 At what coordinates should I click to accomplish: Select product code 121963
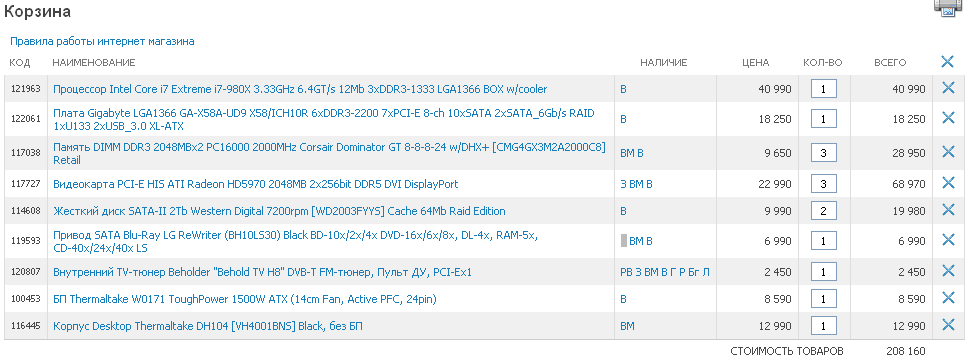[x=25, y=89]
